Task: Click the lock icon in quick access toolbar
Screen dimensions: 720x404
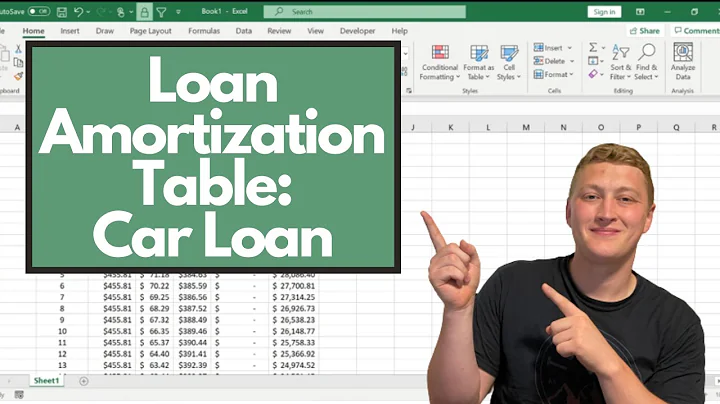Action: point(144,12)
